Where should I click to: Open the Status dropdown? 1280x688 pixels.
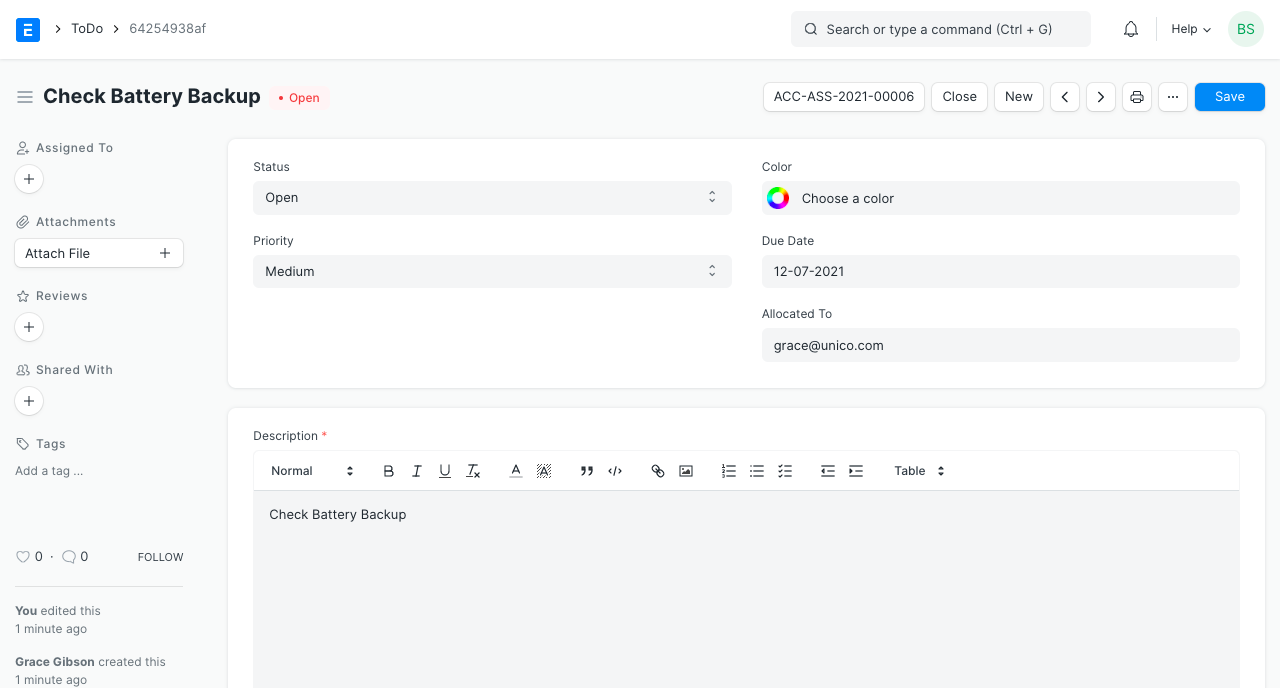click(492, 198)
